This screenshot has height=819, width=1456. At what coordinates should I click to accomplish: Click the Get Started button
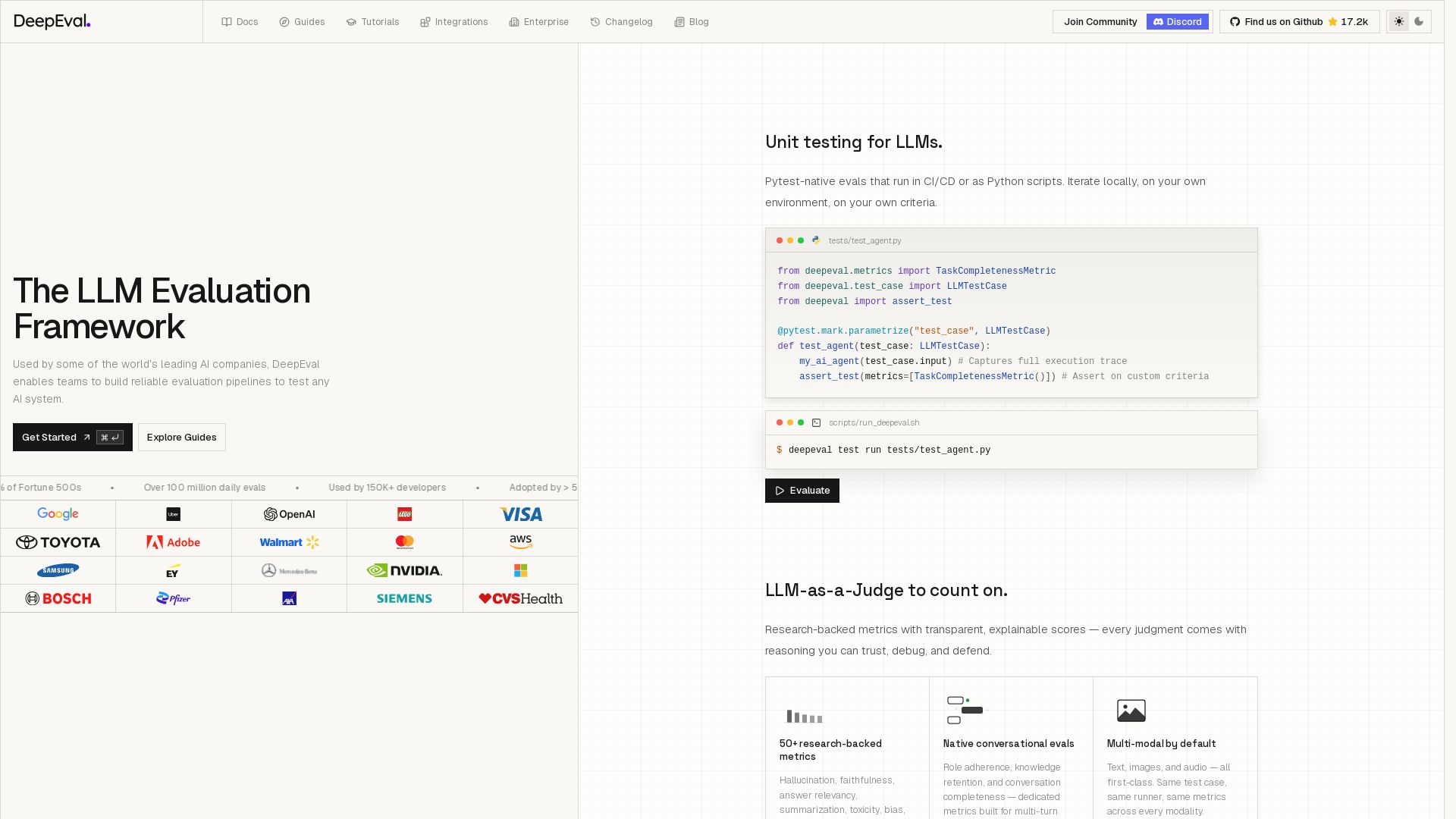73,438
